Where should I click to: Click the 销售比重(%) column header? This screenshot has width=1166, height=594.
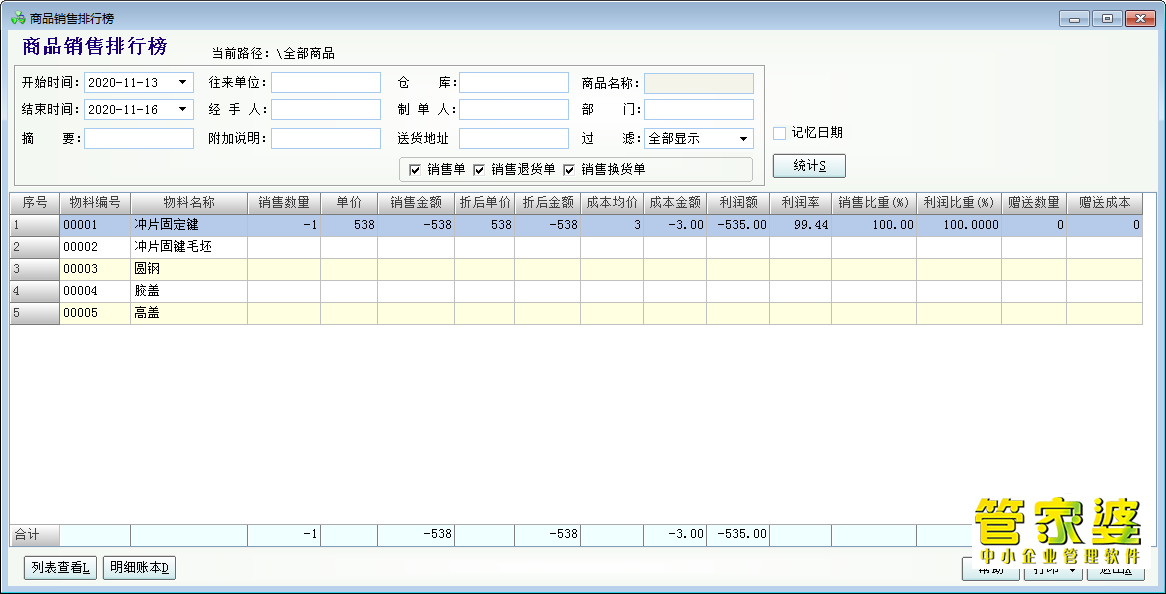[x=874, y=203]
